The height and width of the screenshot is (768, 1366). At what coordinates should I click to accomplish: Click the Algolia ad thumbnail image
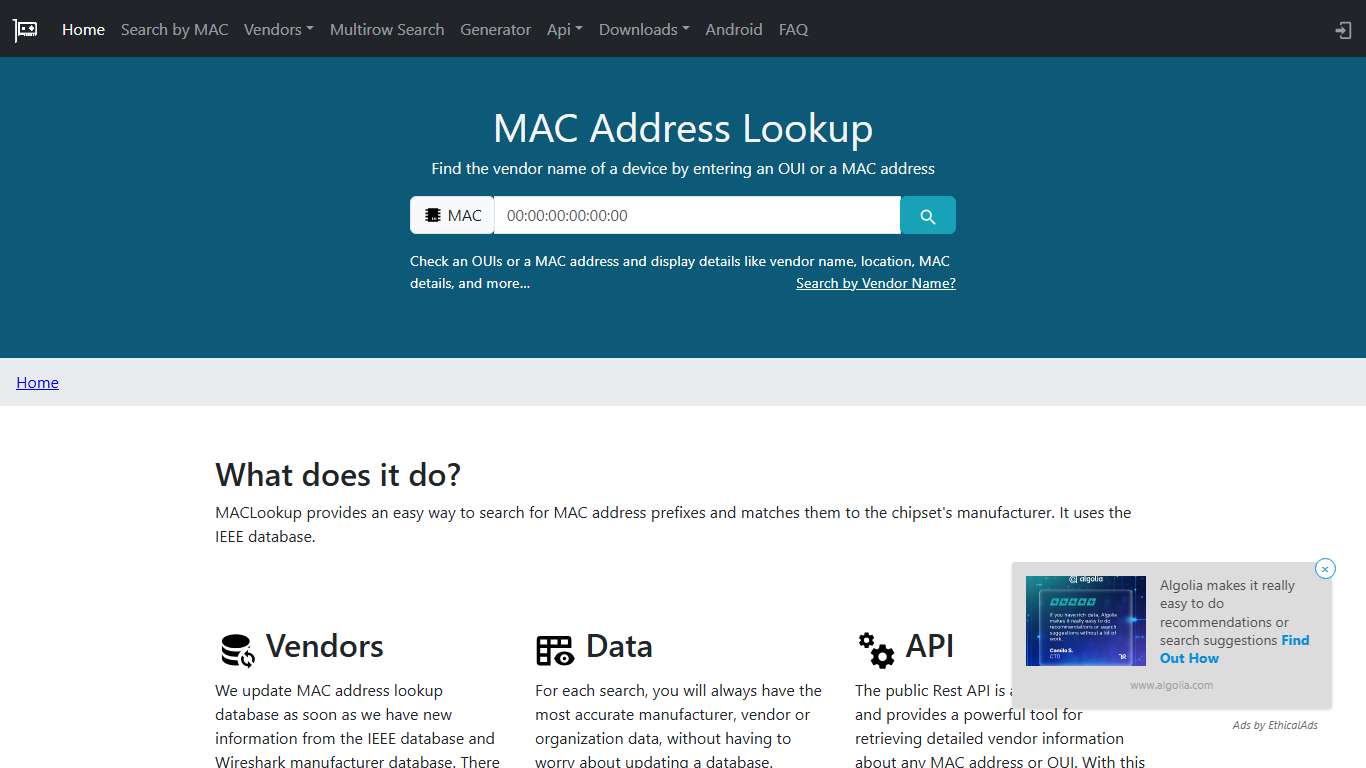click(x=1086, y=620)
